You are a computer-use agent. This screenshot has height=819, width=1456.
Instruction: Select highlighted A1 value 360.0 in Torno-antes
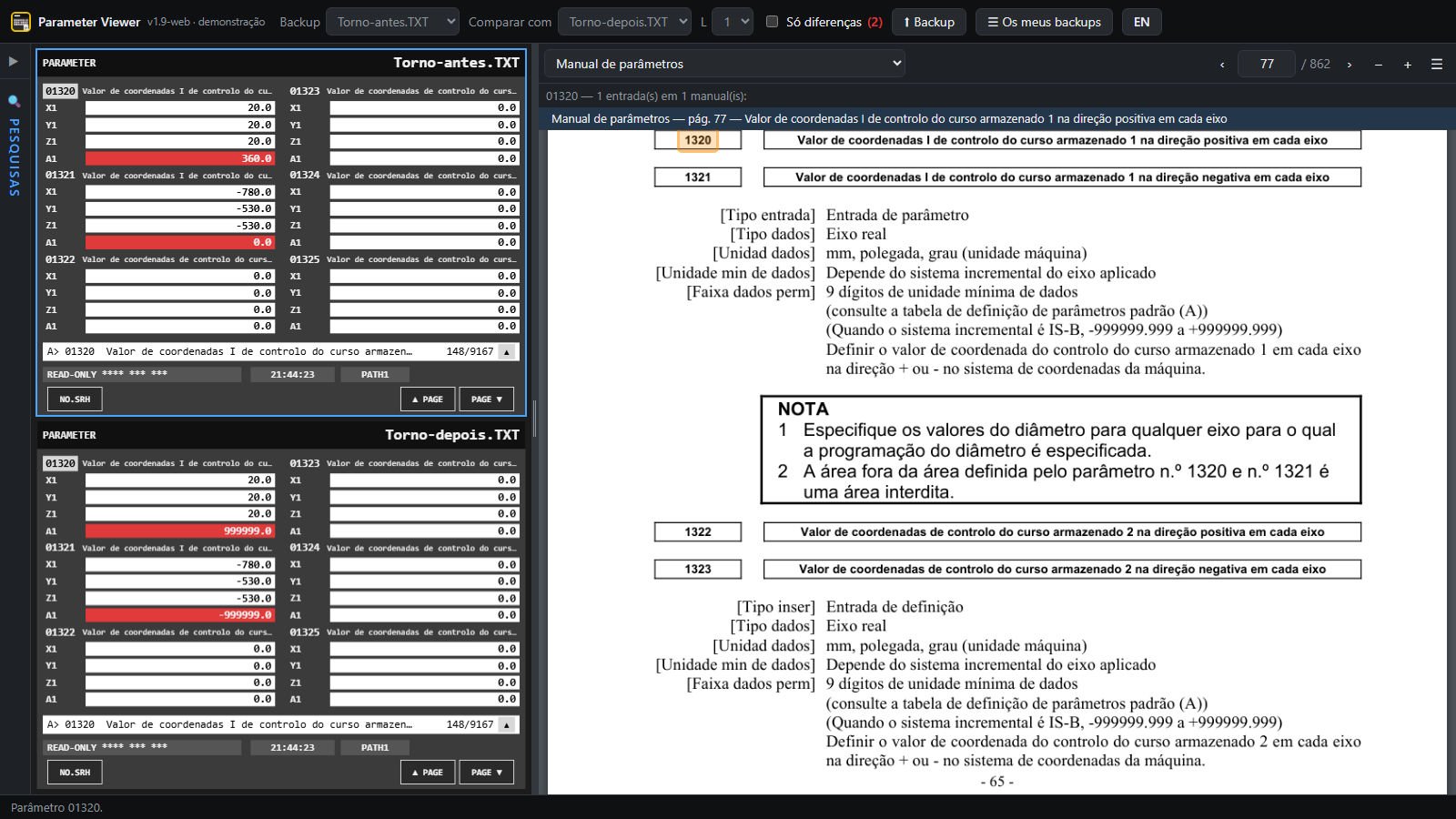(x=180, y=158)
